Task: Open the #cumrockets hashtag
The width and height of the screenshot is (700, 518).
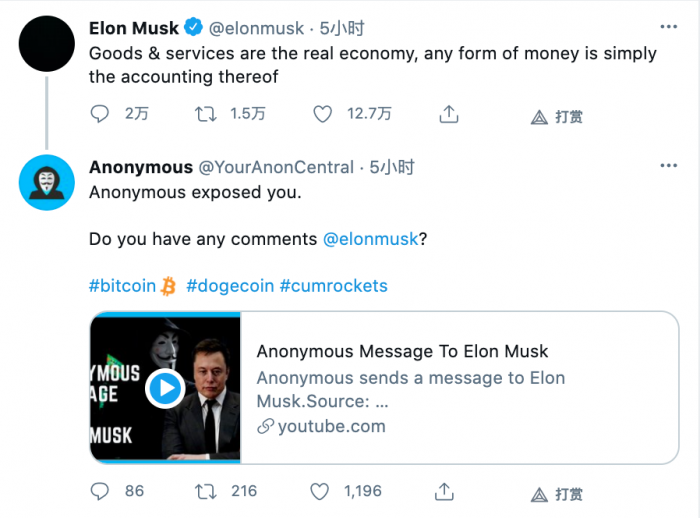Action: point(333,286)
